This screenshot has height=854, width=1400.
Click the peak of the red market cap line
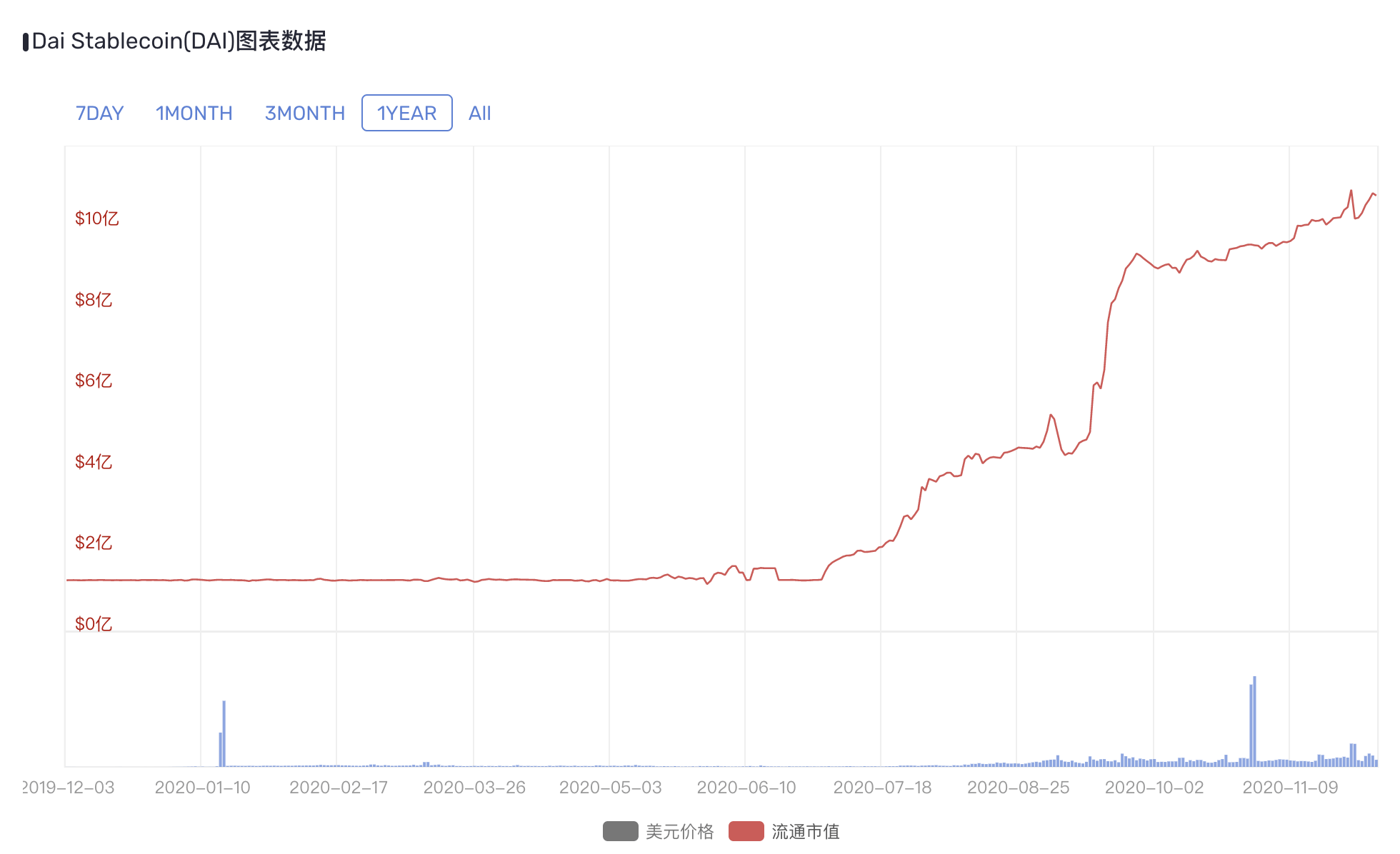[1351, 191]
